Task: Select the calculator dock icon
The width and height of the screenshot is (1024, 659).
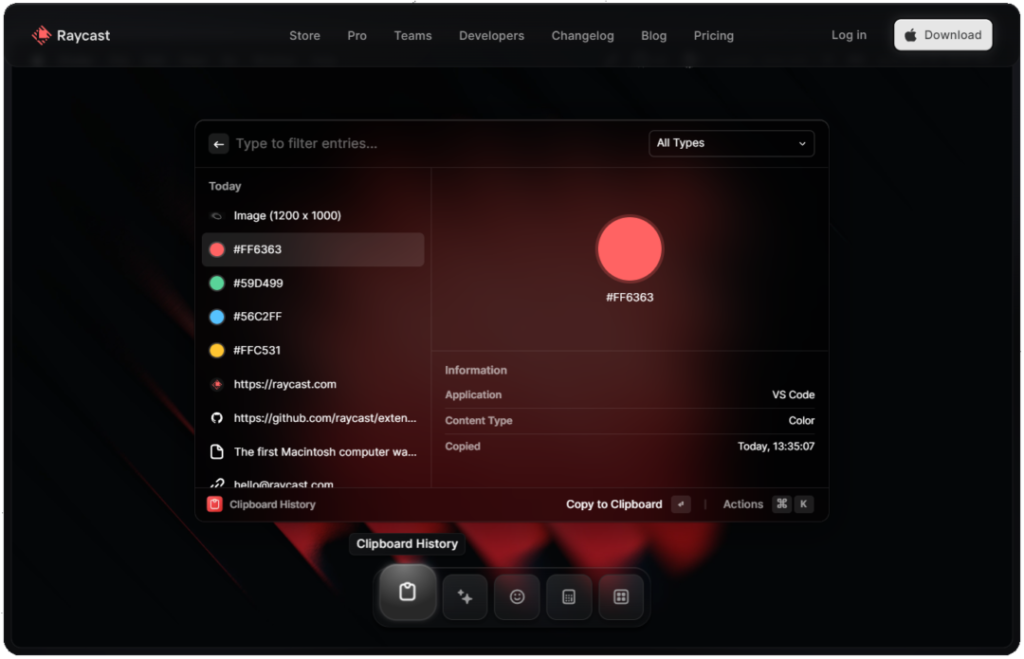Action: pyautogui.click(x=569, y=596)
